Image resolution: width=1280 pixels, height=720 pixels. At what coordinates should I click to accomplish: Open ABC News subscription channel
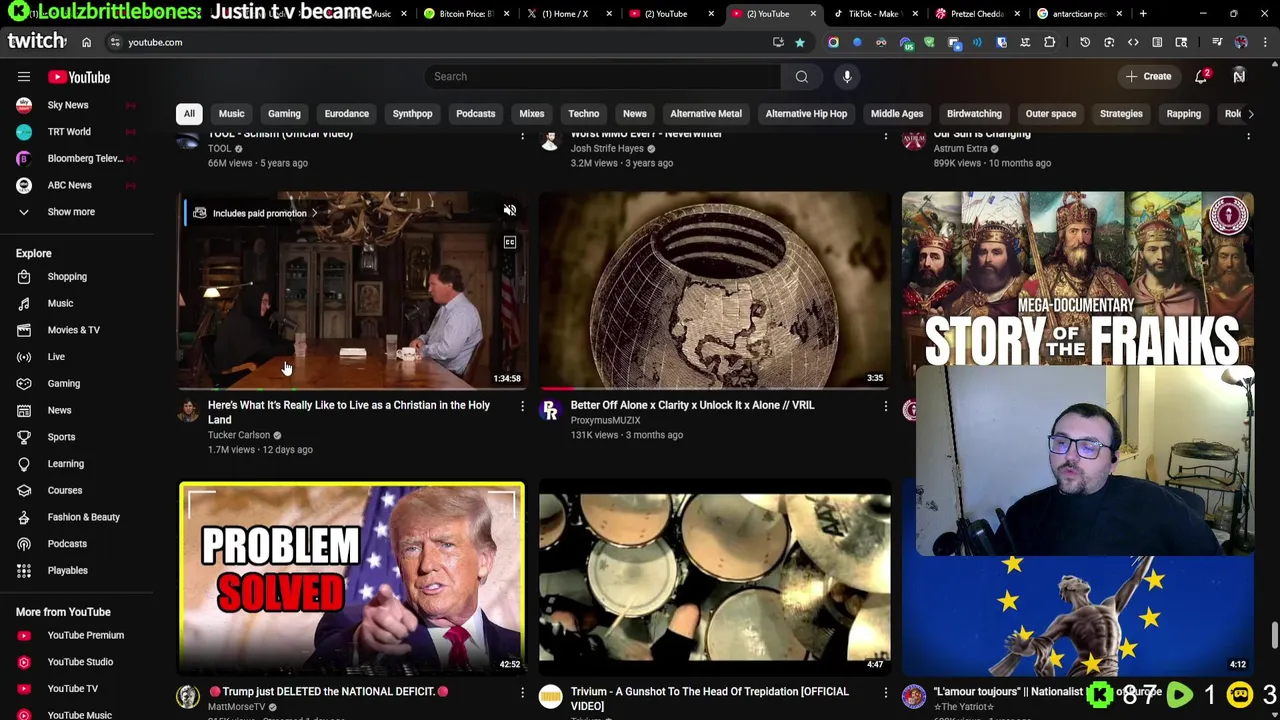tap(69, 185)
